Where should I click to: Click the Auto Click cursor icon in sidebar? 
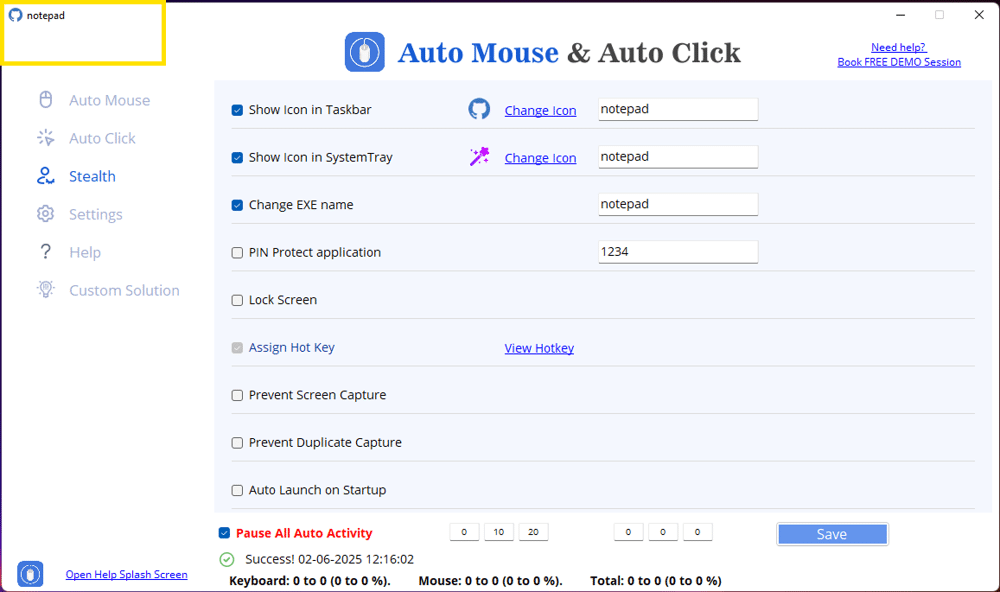click(x=45, y=138)
